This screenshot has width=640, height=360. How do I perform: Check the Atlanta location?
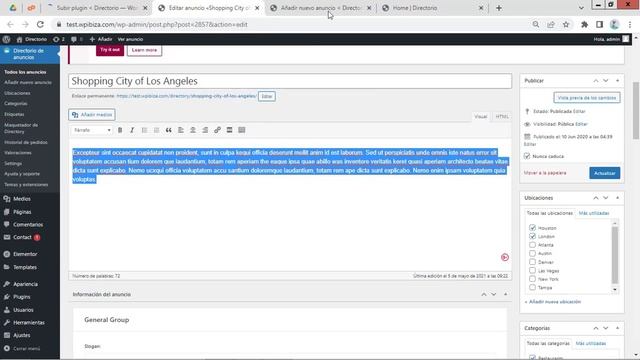coord(532,244)
